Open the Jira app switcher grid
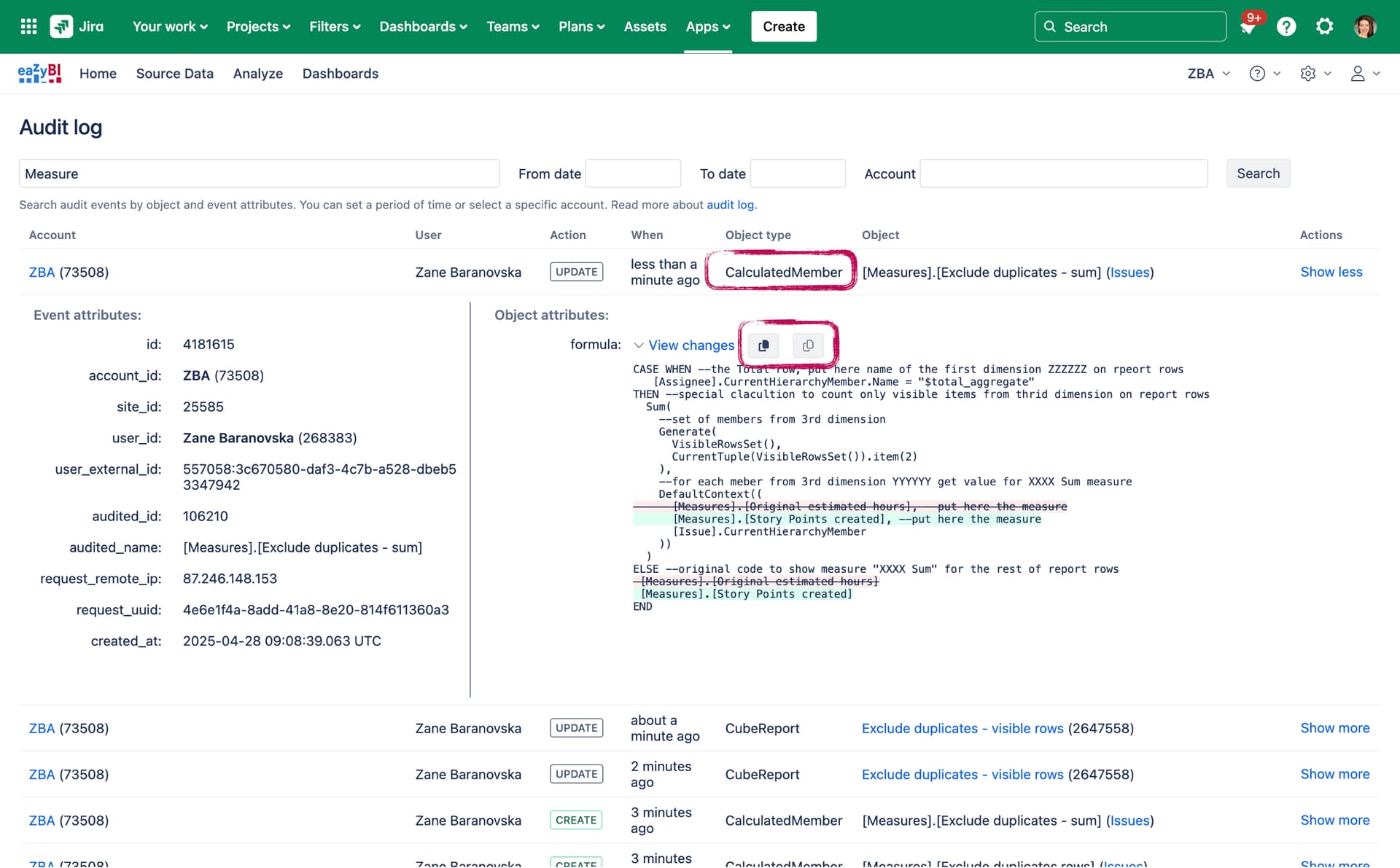Viewport: 1400px width, 868px height. [x=28, y=26]
